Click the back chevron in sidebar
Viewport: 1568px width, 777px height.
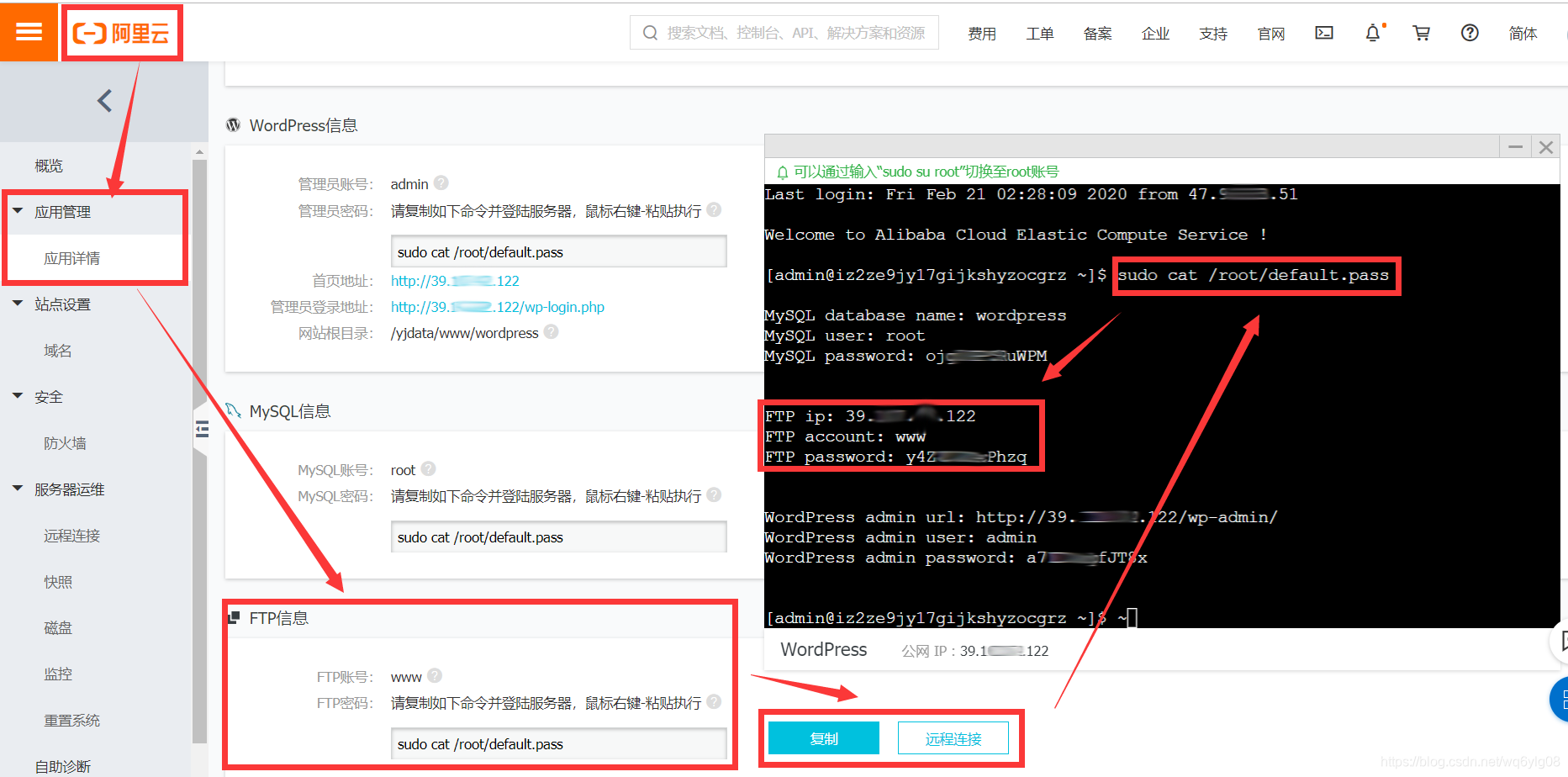coord(104,101)
